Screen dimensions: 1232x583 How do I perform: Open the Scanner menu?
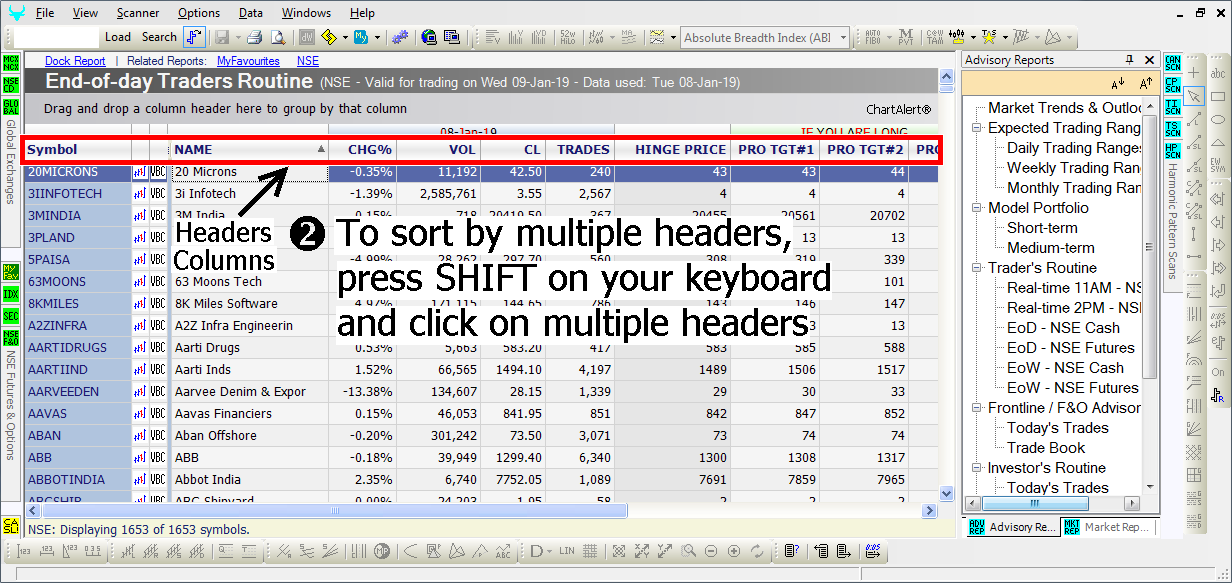click(x=138, y=13)
